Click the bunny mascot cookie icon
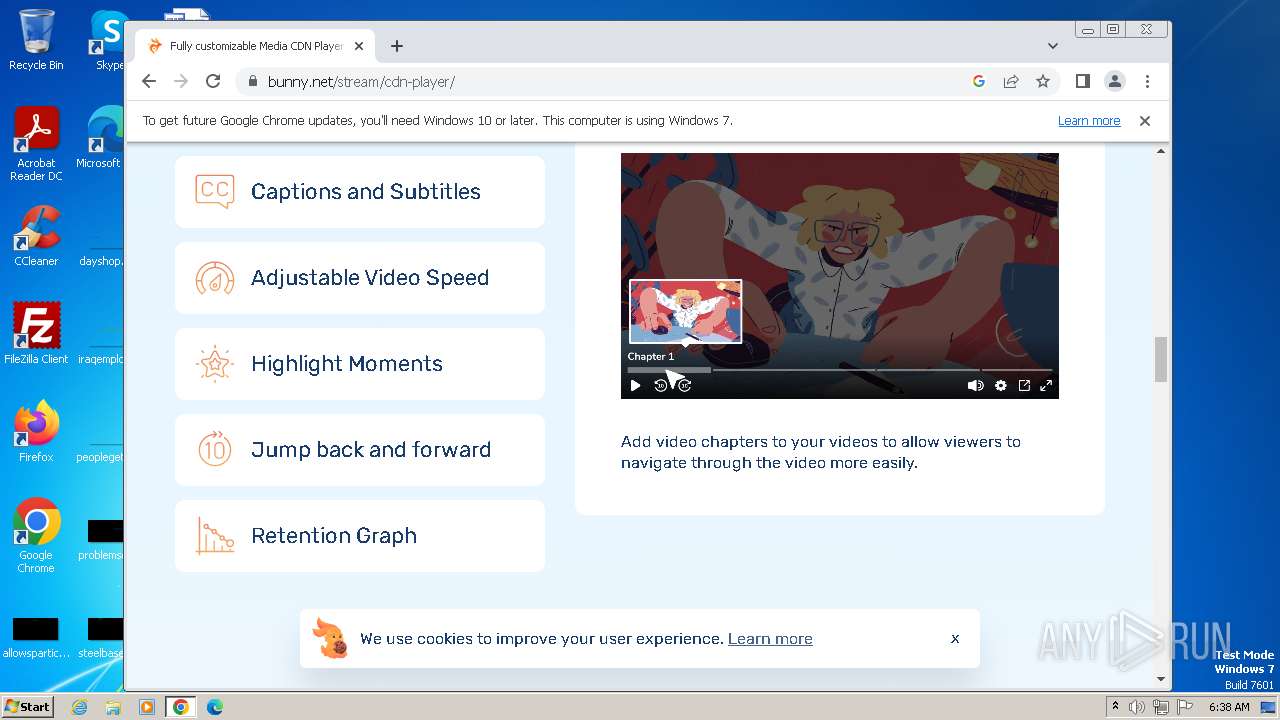The width and height of the screenshot is (1280, 720). pos(330,638)
